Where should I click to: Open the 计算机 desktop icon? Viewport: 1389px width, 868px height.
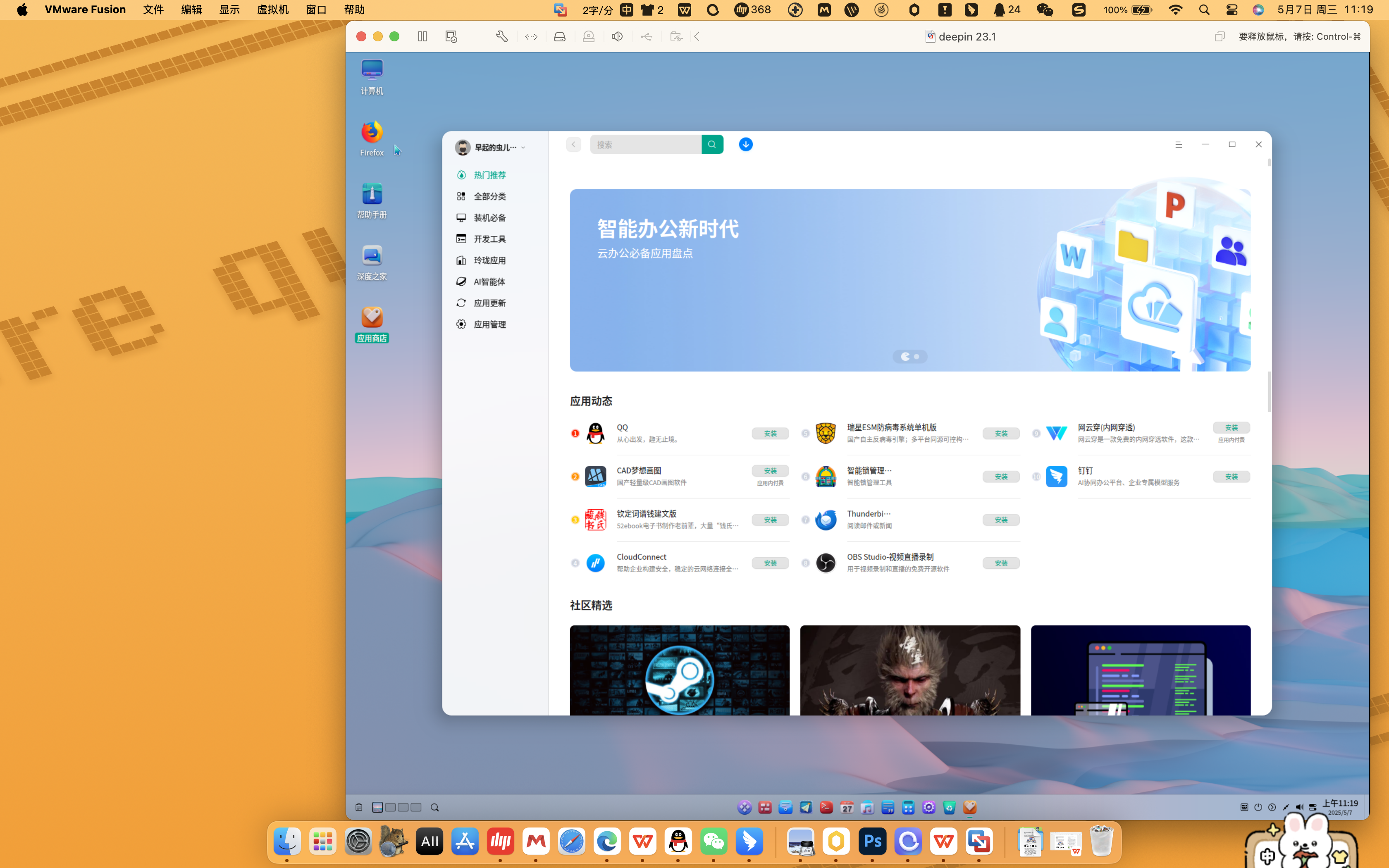tap(372, 76)
